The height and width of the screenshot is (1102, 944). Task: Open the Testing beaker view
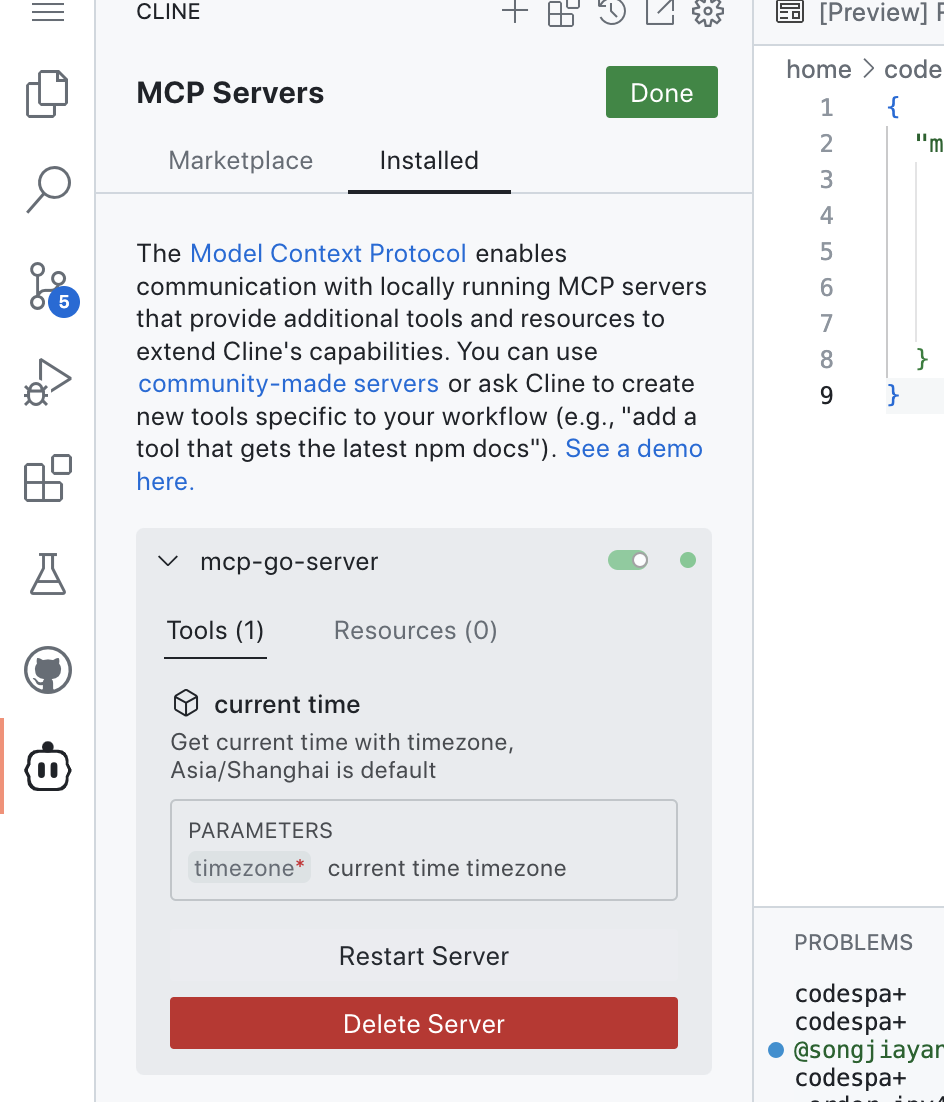(x=46, y=574)
